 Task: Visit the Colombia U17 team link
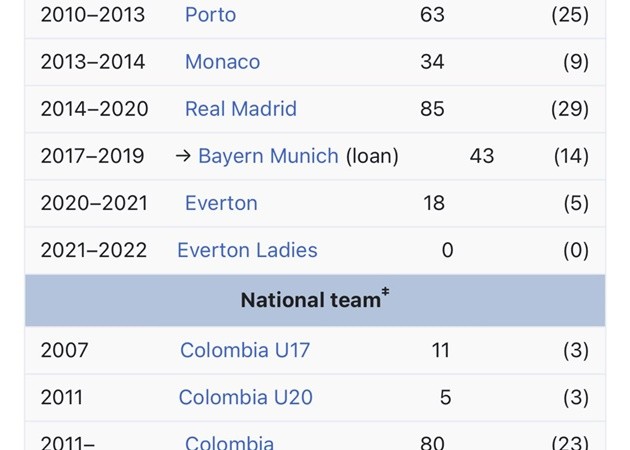[245, 350]
